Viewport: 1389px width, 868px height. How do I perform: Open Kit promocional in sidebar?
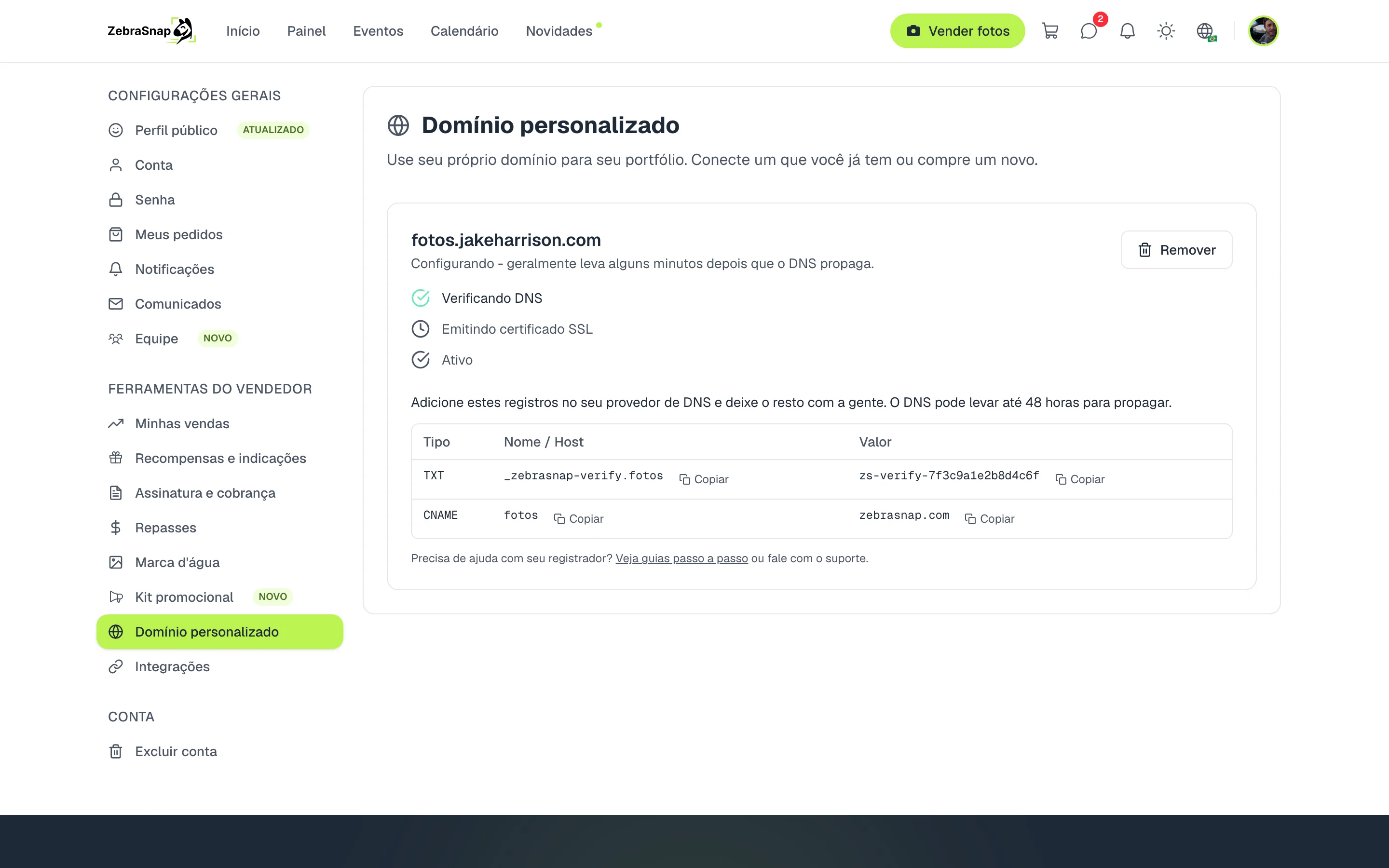[x=220, y=597]
